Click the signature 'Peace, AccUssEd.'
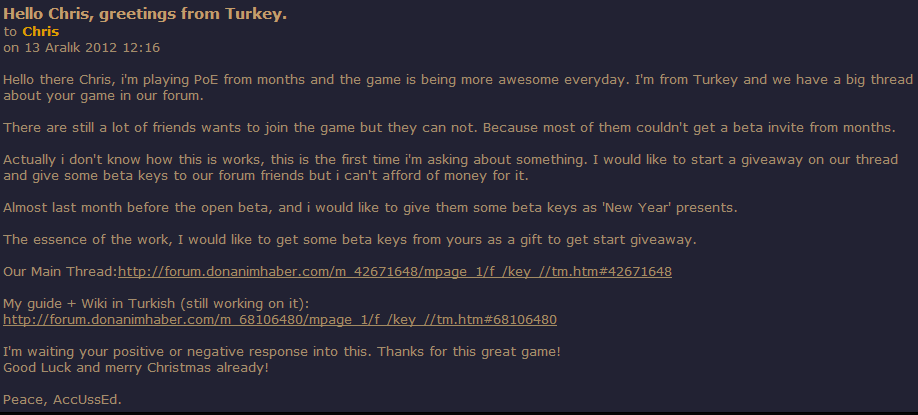 point(62,400)
